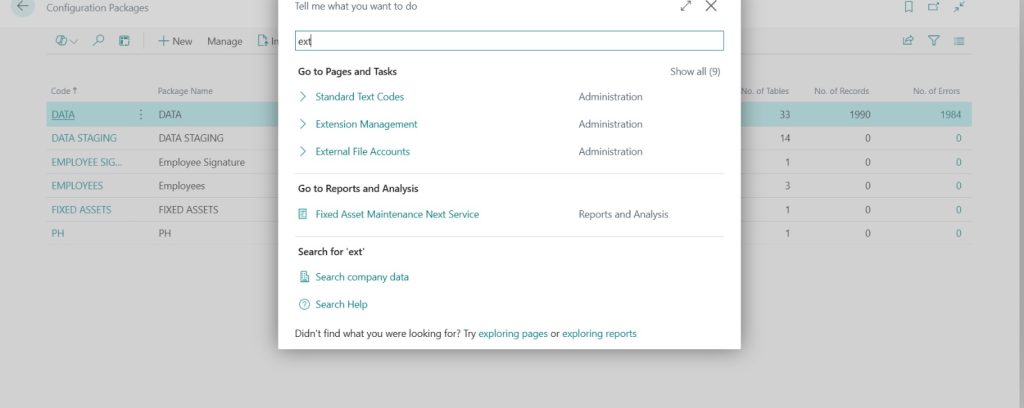
Task: Sort by the Code column header
Action: [x=64, y=91]
